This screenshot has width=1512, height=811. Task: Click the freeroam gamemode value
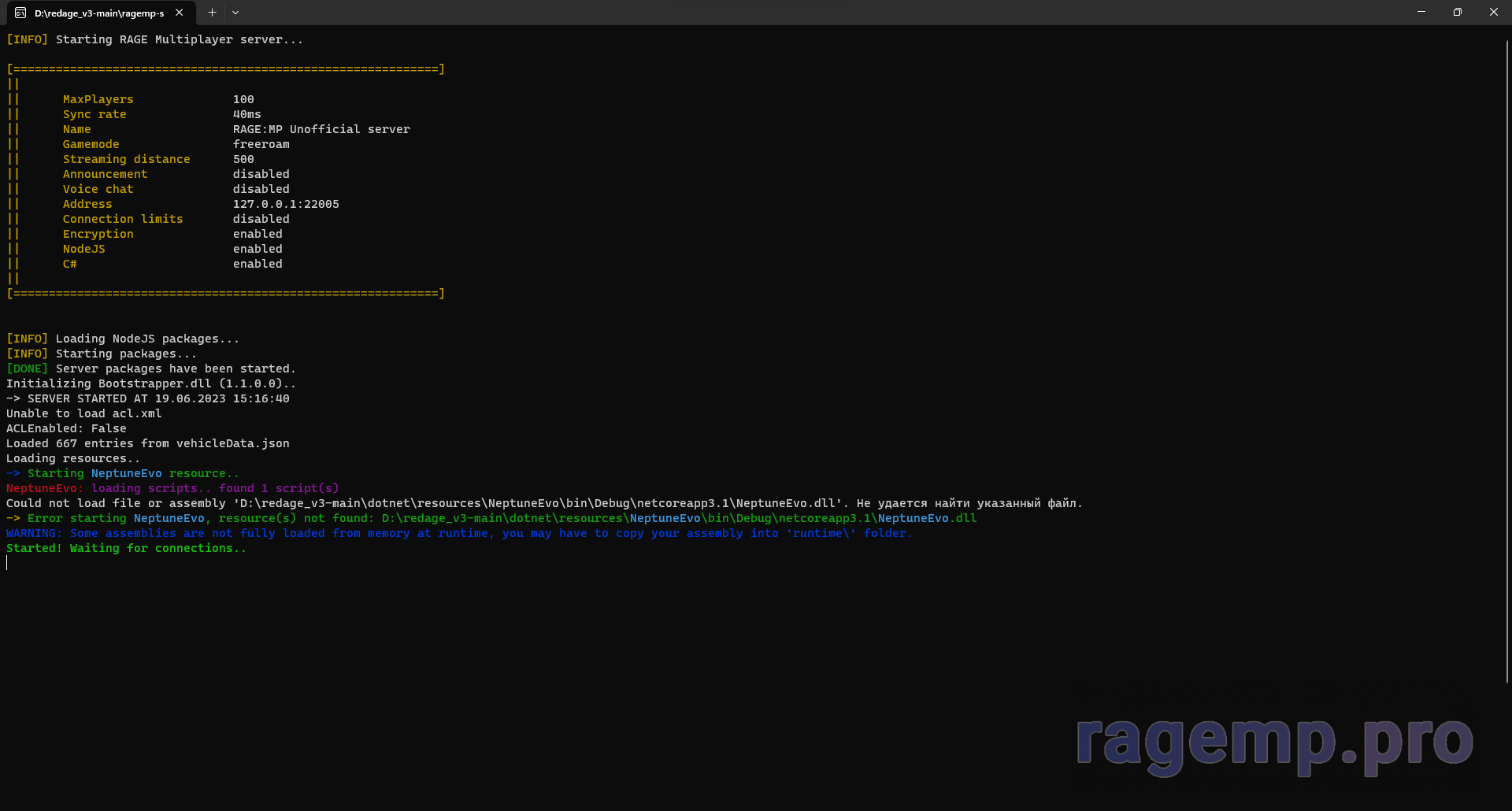click(x=261, y=144)
